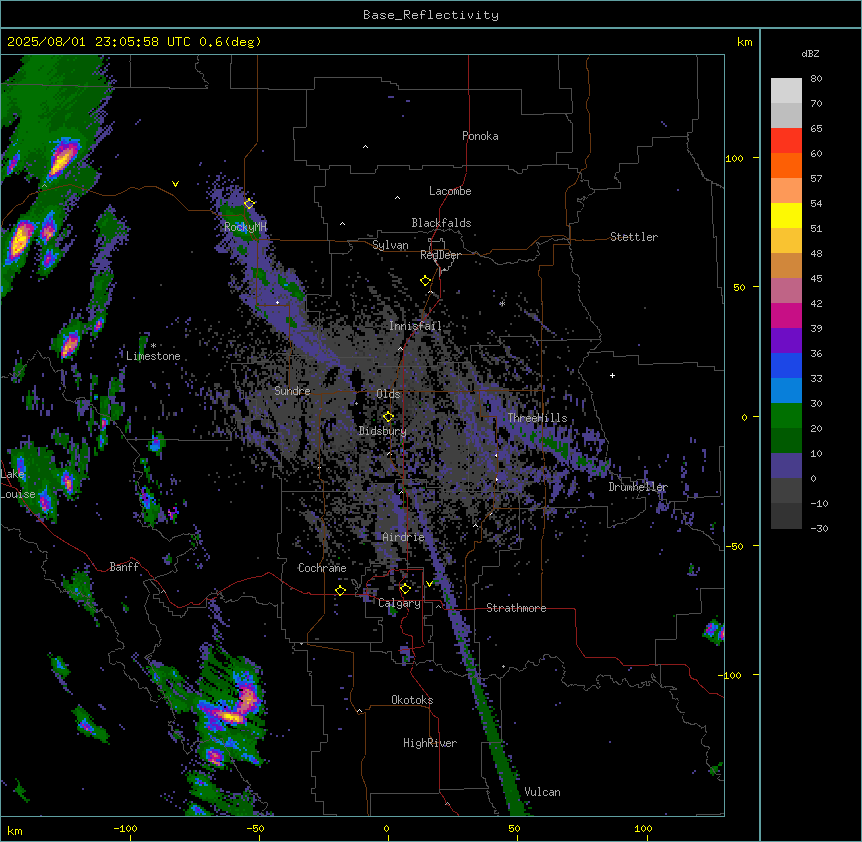Click the 10 dBZ slate-blue legend swatch
Screen dimensions: 862x842
(x=786, y=465)
